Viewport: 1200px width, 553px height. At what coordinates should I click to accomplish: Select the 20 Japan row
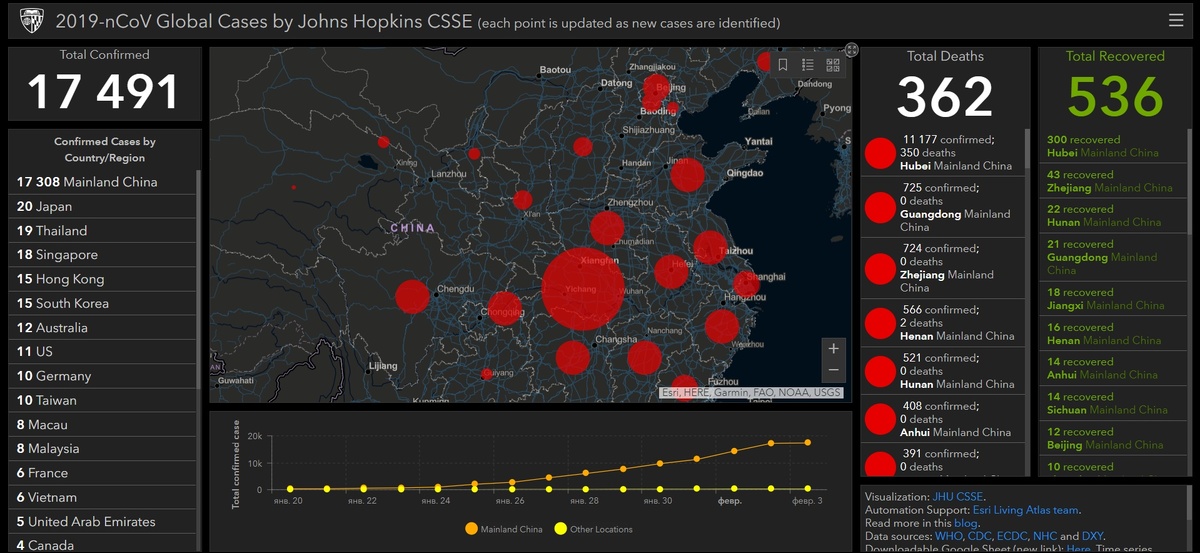tap(103, 206)
